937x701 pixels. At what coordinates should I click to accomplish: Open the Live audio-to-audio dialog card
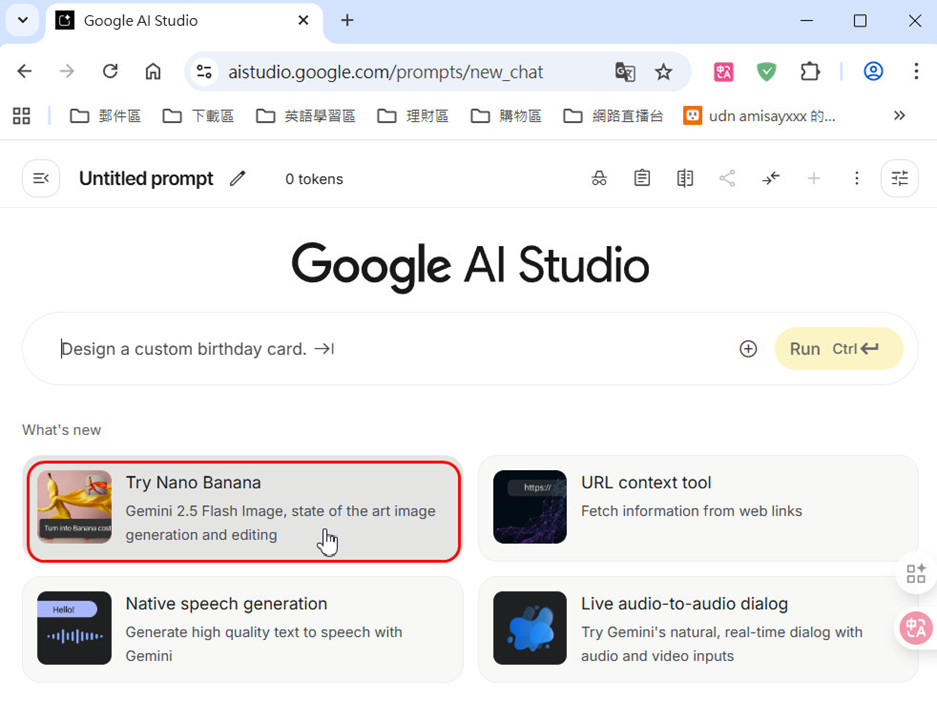(x=698, y=629)
